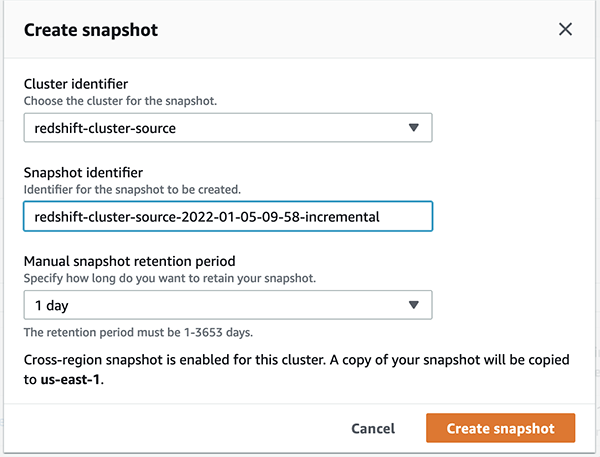
Task: Expand the Manual snapshot retention period dropdown
Action: coord(228,305)
